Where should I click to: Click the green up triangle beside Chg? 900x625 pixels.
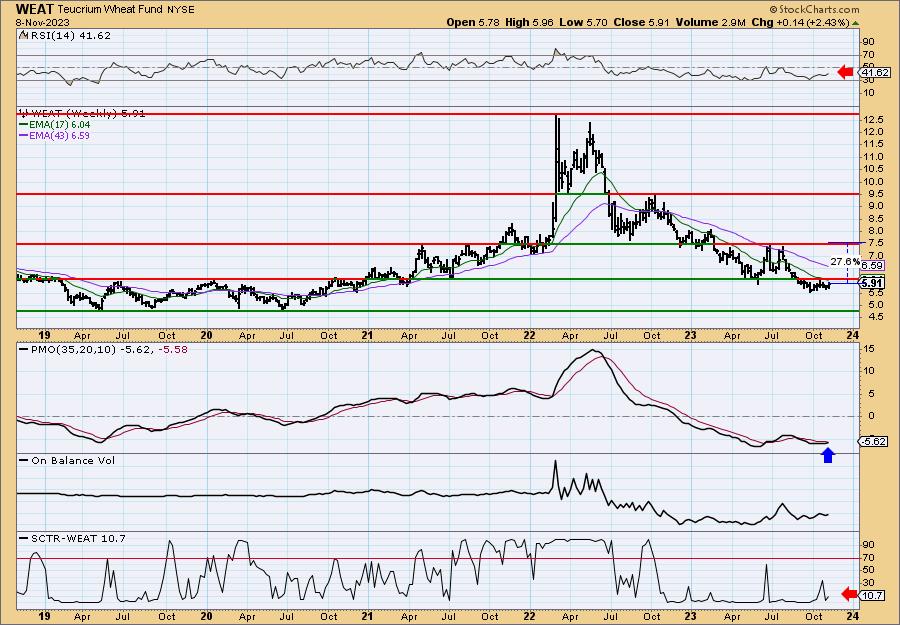pos(855,23)
